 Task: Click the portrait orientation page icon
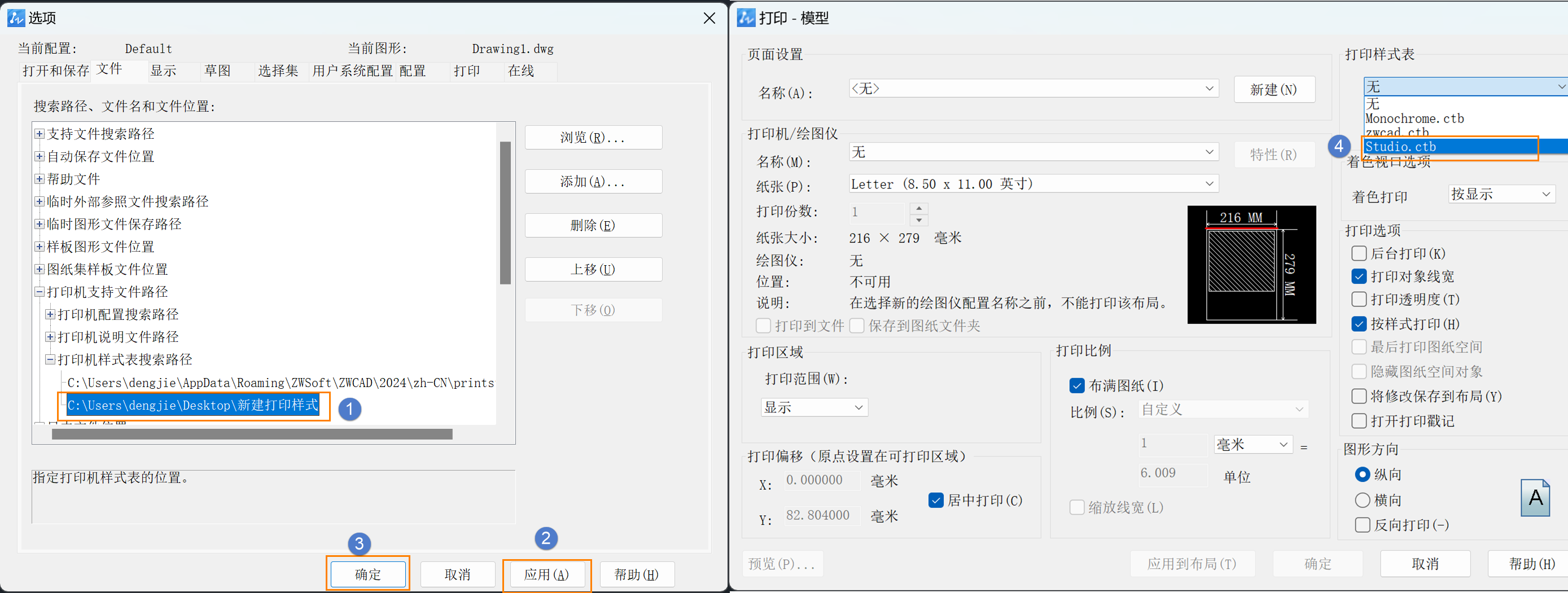click(x=1535, y=498)
